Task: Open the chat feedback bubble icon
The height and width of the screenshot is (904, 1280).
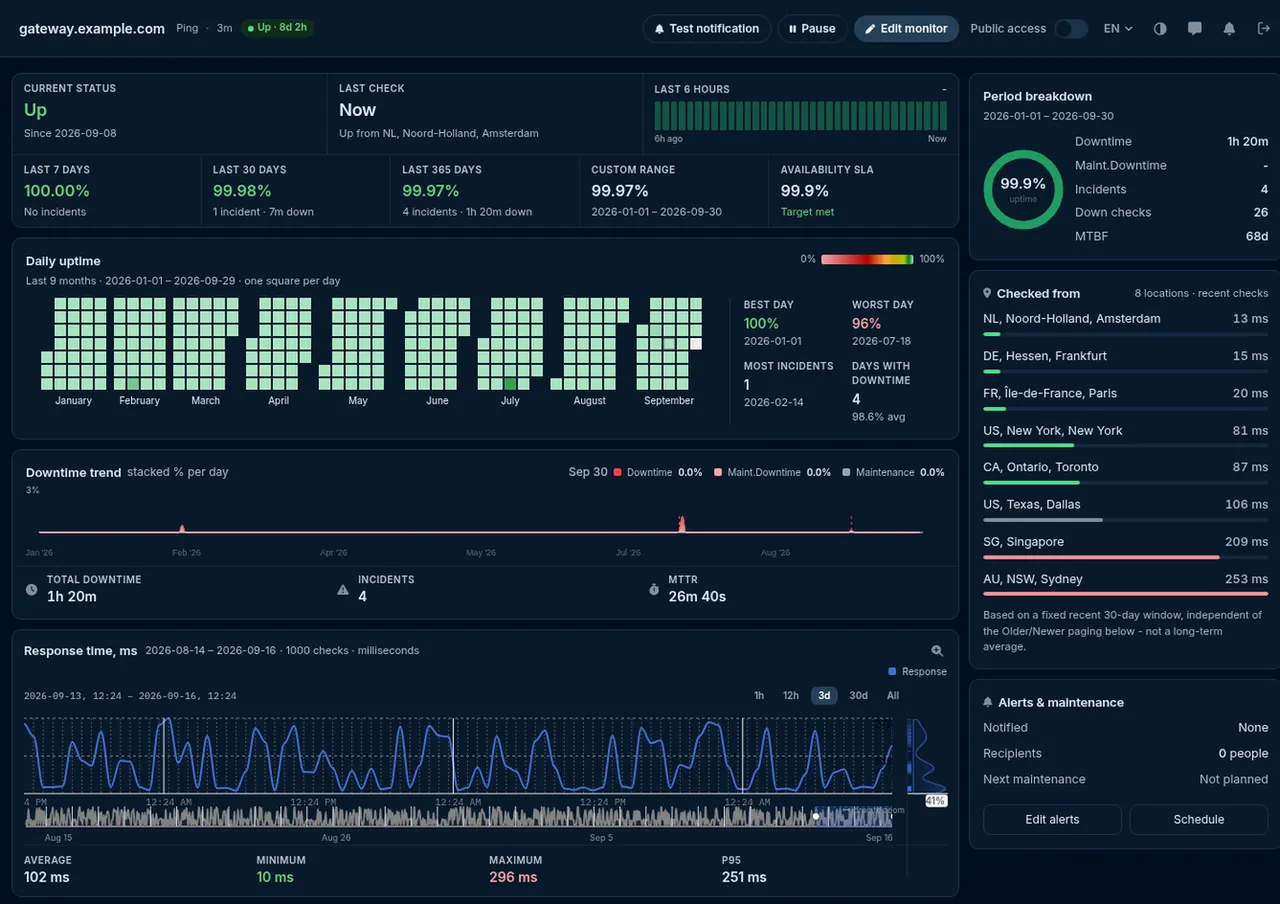Action: pos(1194,29)
